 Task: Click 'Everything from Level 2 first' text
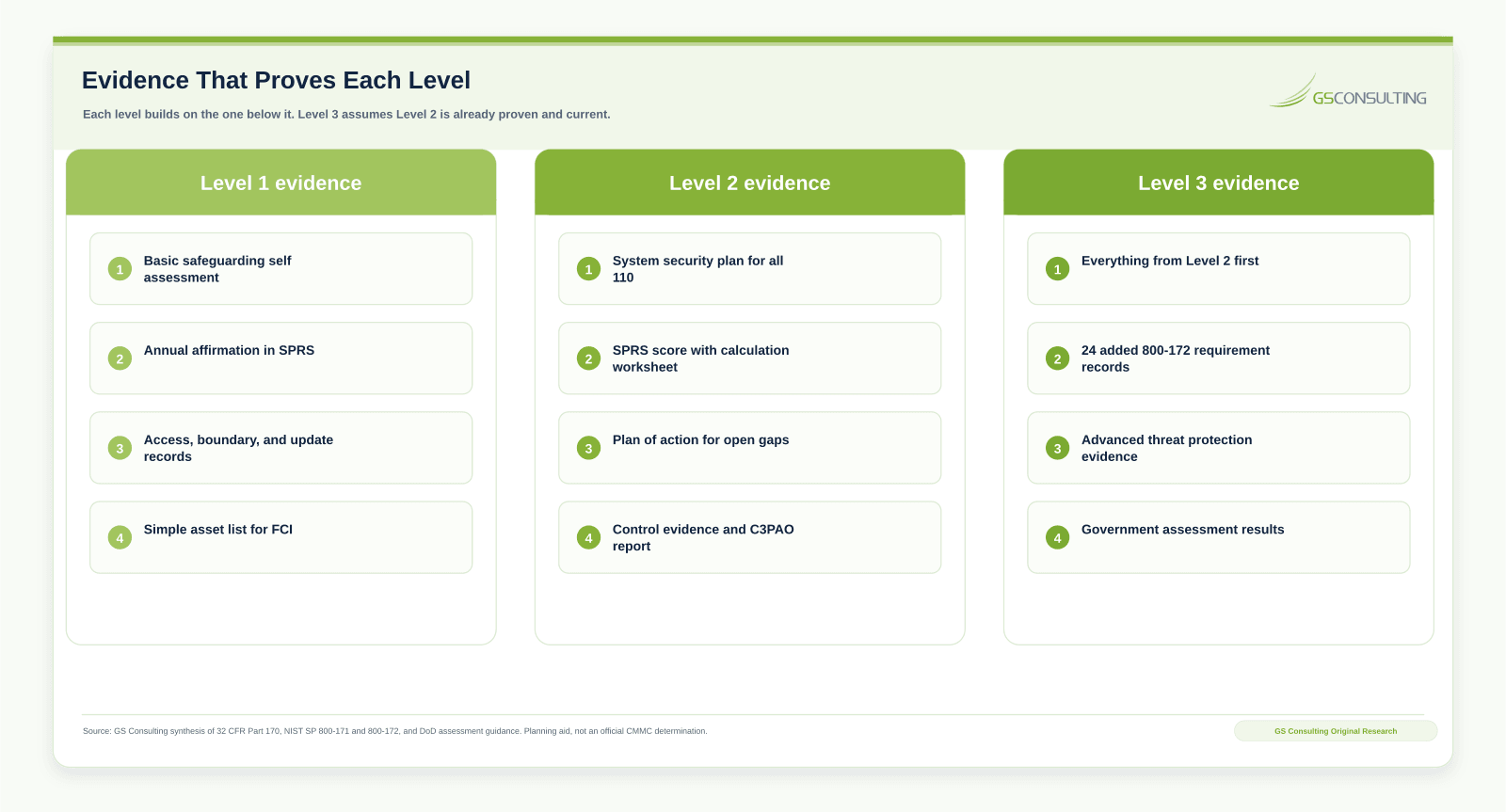(1170, 261)
